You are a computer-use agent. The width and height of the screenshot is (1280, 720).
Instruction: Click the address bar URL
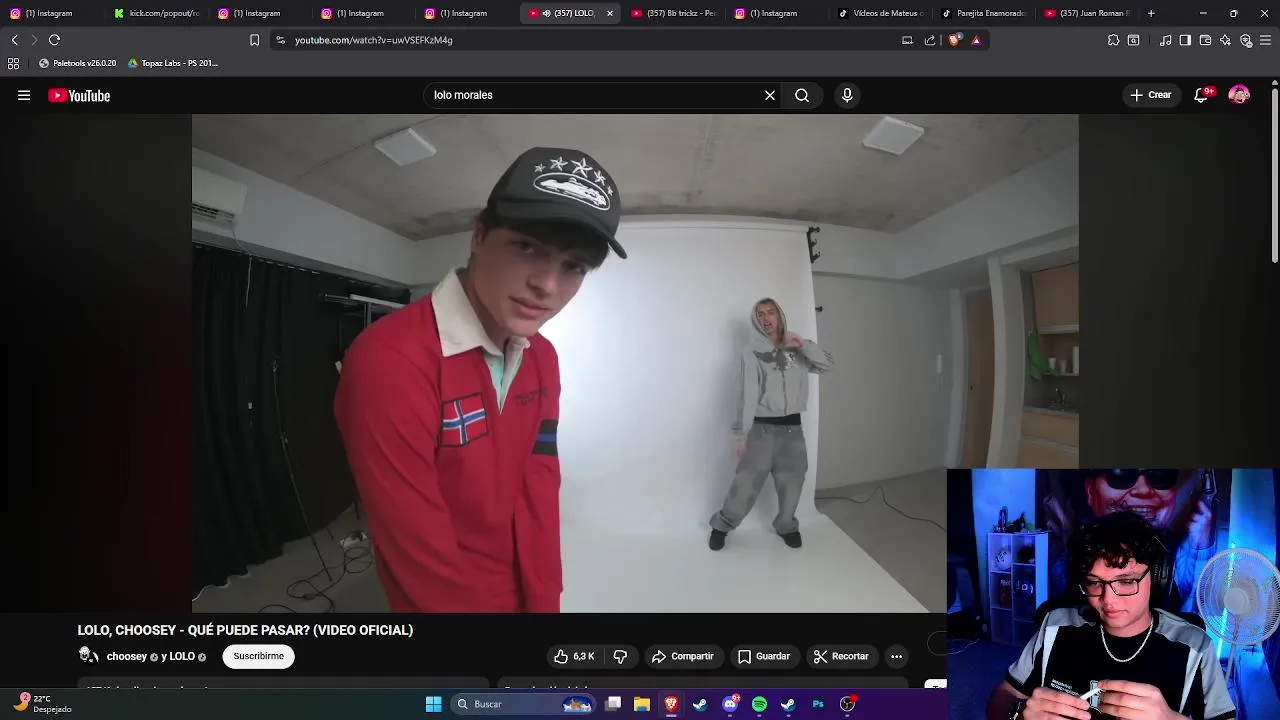click(374, 40)
